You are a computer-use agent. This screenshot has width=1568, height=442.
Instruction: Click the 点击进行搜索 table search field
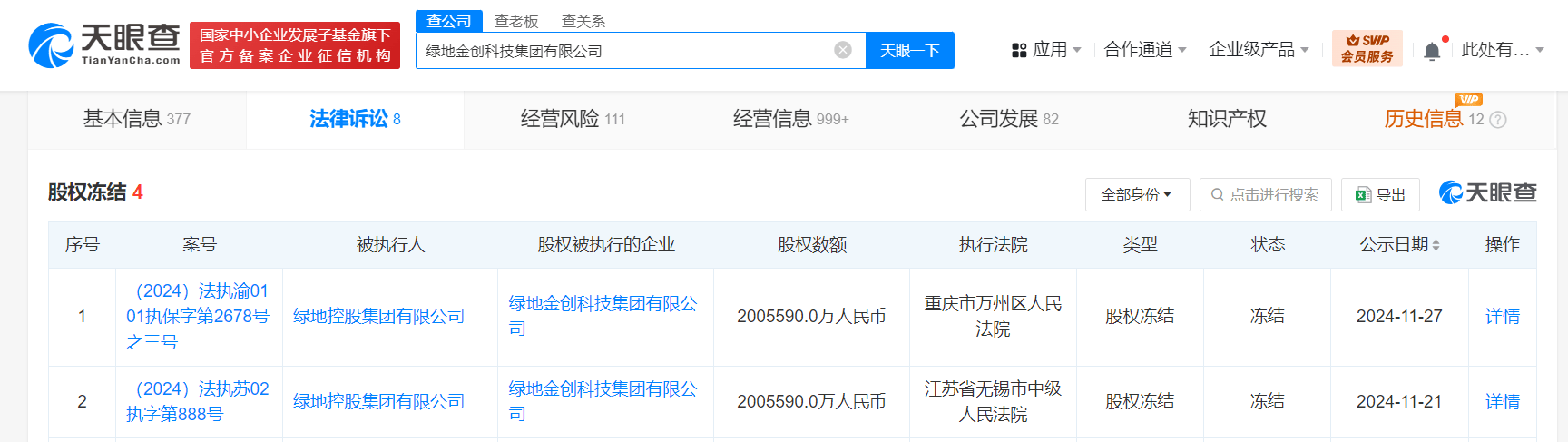[x=1265, y=195]
